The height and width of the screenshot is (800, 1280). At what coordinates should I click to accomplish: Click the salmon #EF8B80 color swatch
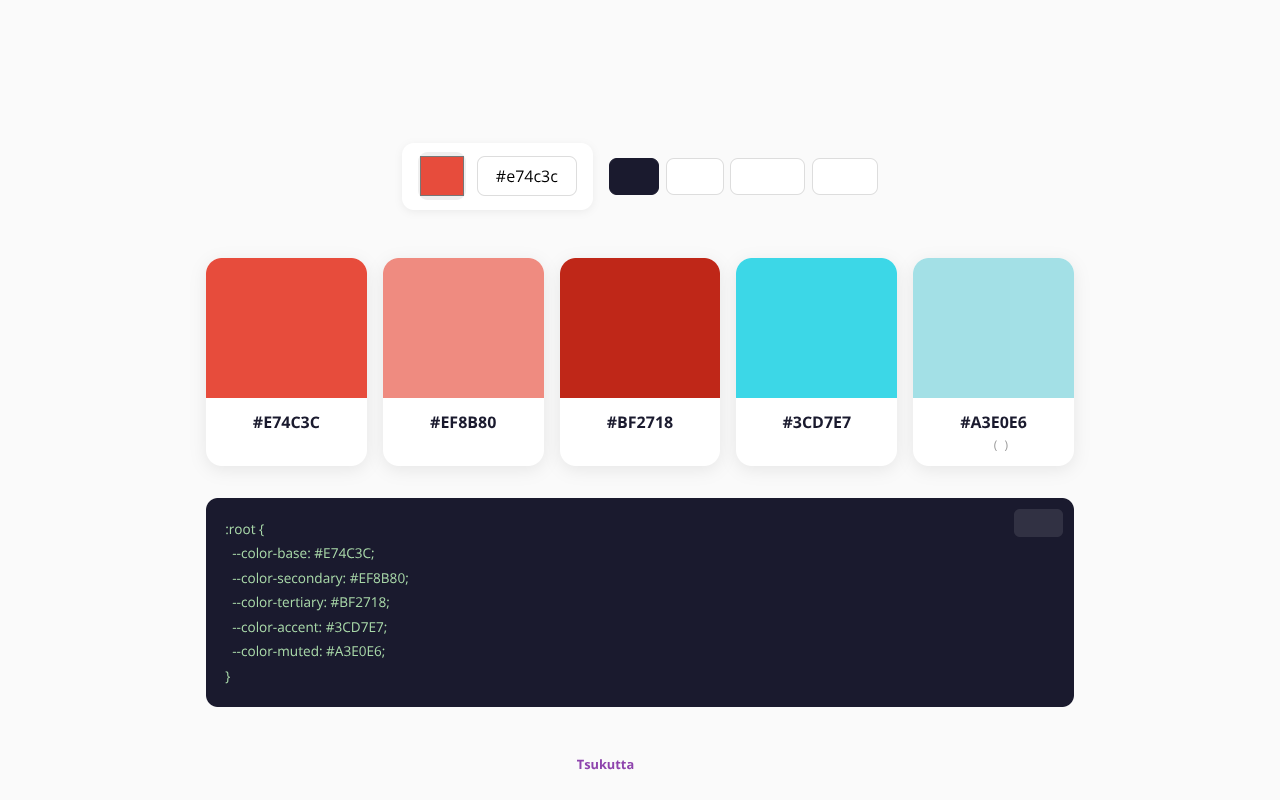point(463,328)
